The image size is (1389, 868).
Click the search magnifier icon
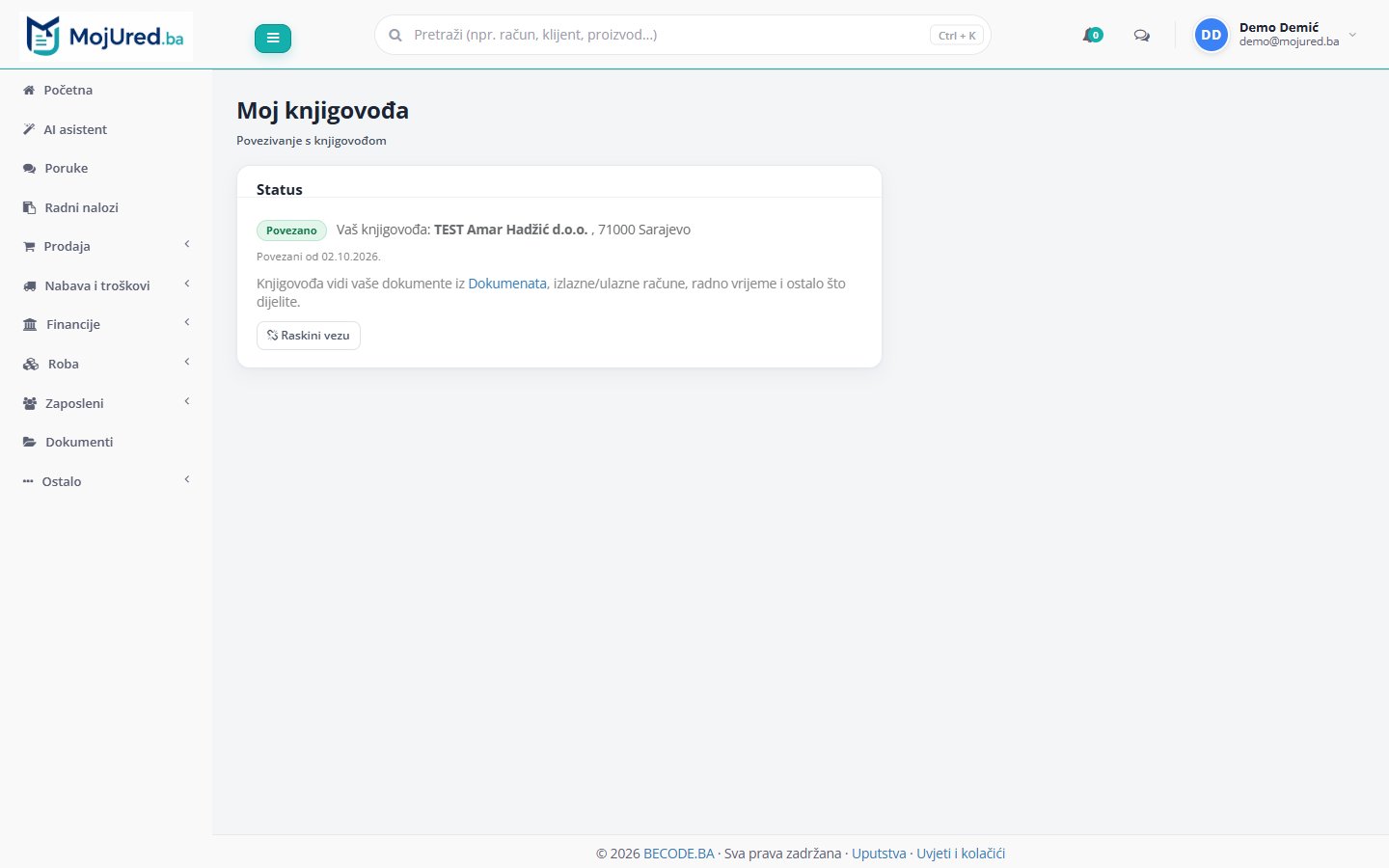point(395,36)
